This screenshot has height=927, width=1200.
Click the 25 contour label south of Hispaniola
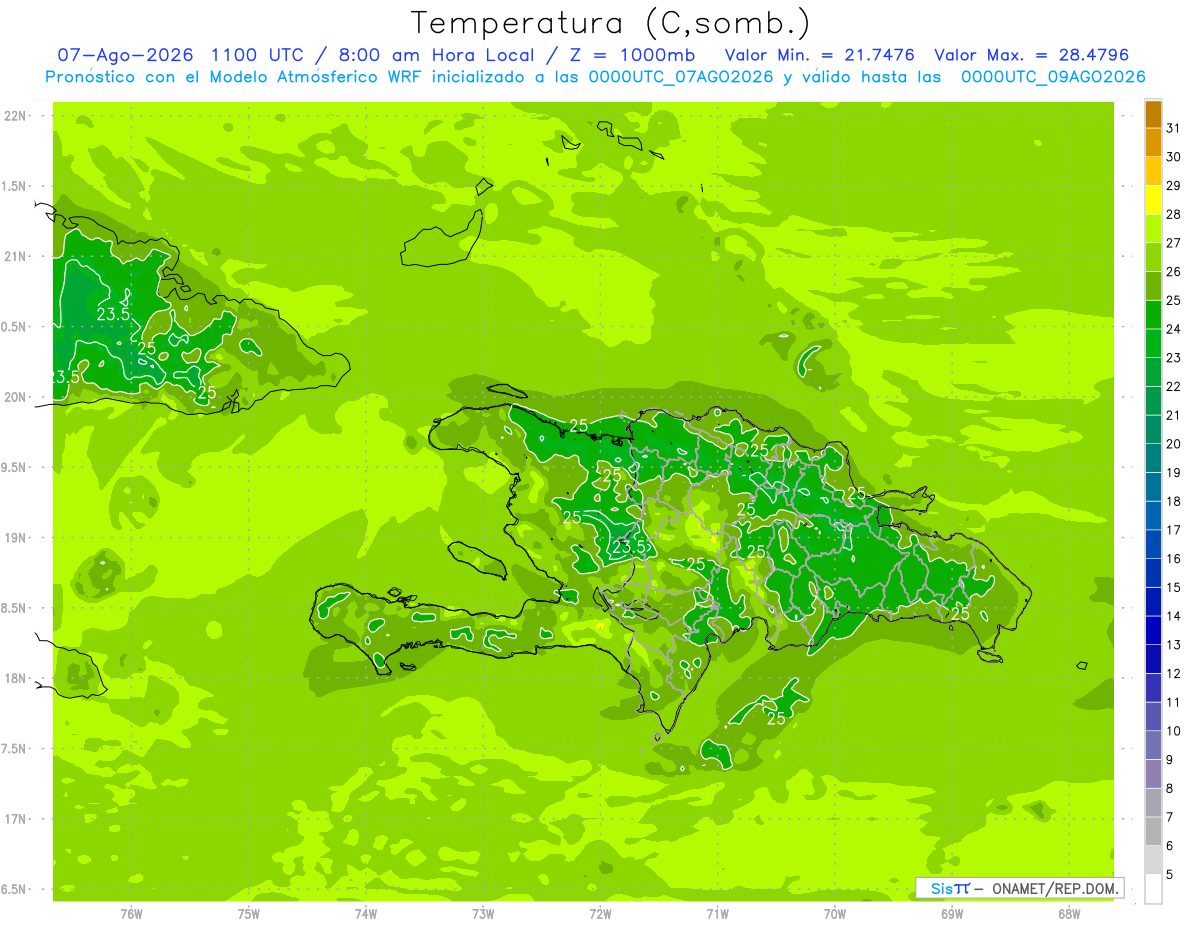(x=776, y=718)
